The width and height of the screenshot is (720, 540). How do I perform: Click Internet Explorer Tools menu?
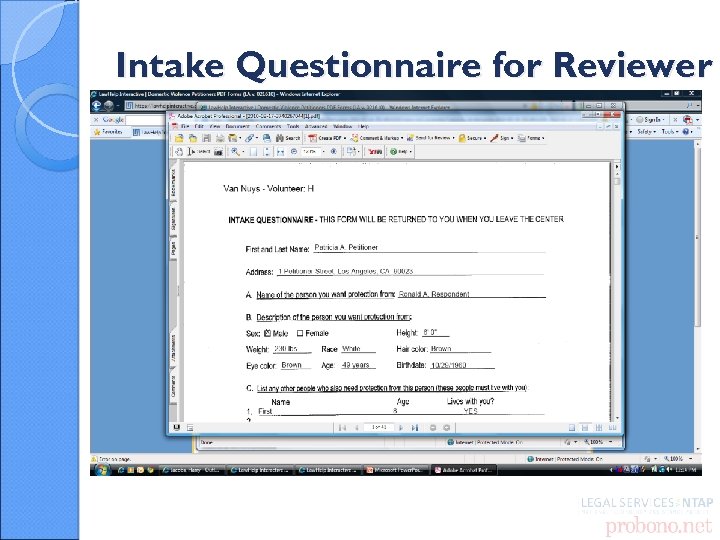pyautogui.click(x=669, y=132)
